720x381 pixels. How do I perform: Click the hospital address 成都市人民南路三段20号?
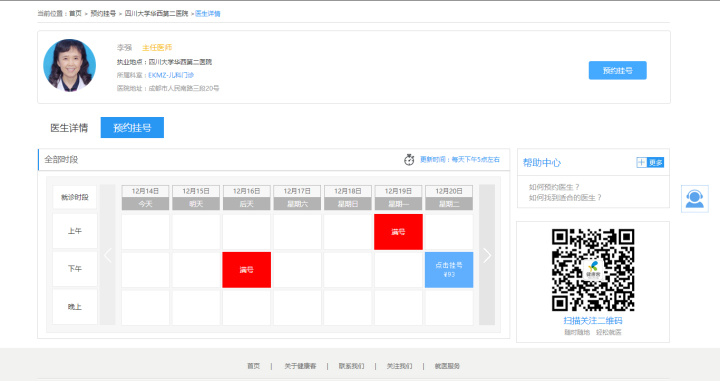[x=184, y=88]
